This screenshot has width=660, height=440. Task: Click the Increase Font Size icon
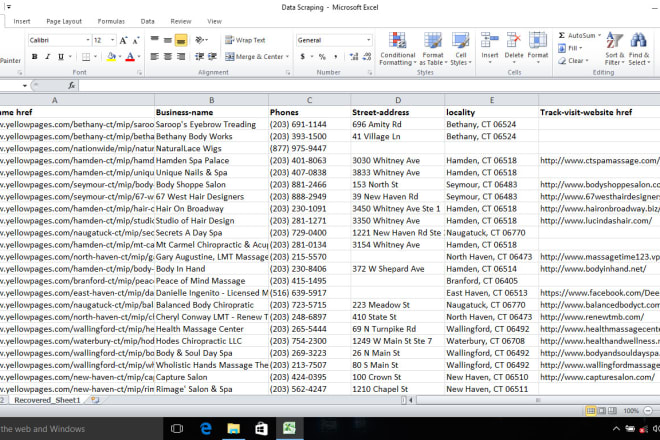123,40
